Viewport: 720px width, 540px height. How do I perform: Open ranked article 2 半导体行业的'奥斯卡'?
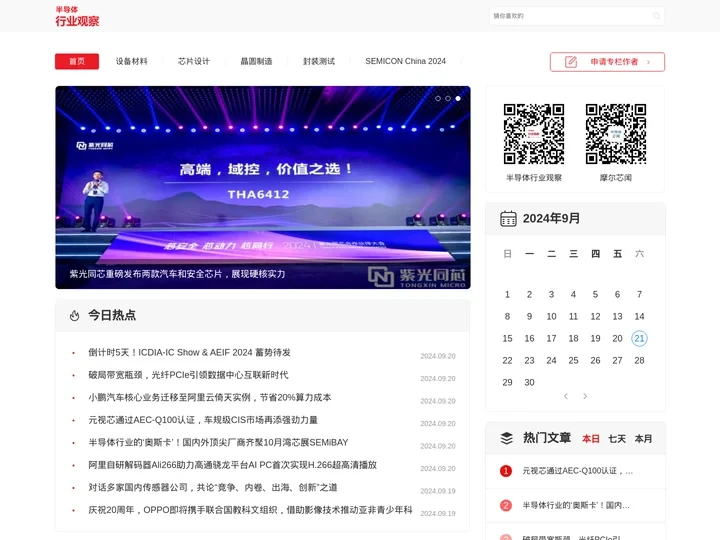[x=576, y=506]
